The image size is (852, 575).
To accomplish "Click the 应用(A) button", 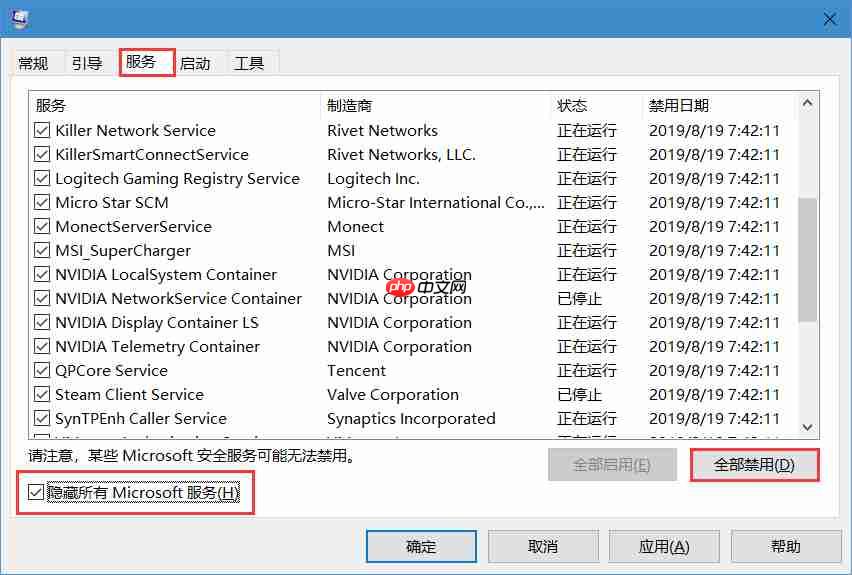I will coord(664,546).
